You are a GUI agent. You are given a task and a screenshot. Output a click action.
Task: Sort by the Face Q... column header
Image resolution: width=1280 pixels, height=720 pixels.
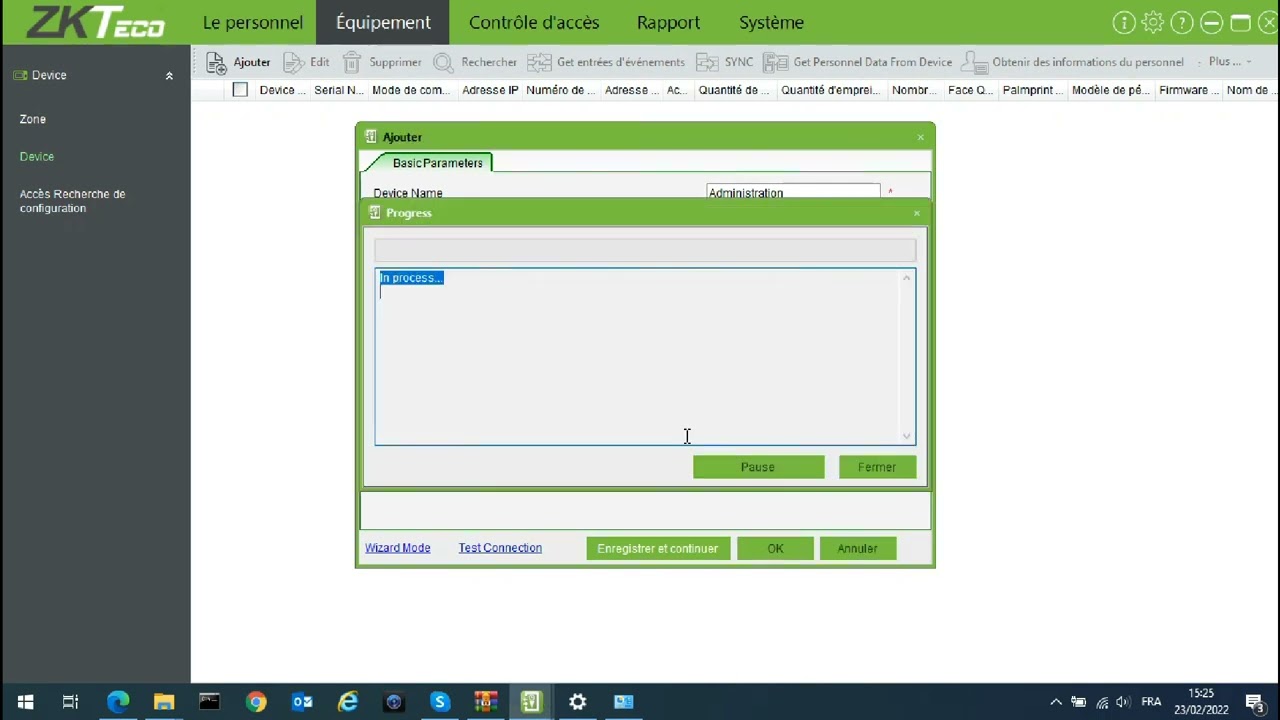coord(970,90)
